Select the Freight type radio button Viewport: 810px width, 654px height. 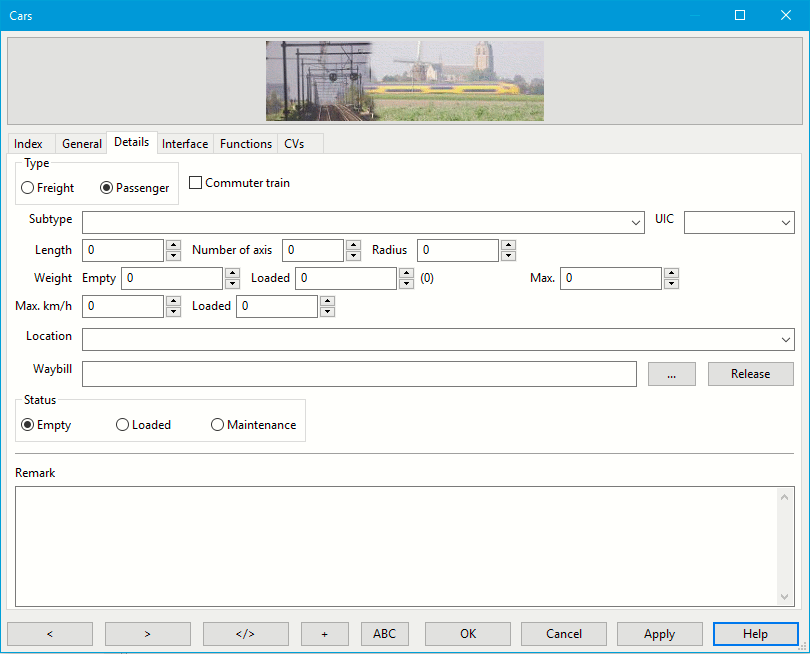tap(28, 188)
